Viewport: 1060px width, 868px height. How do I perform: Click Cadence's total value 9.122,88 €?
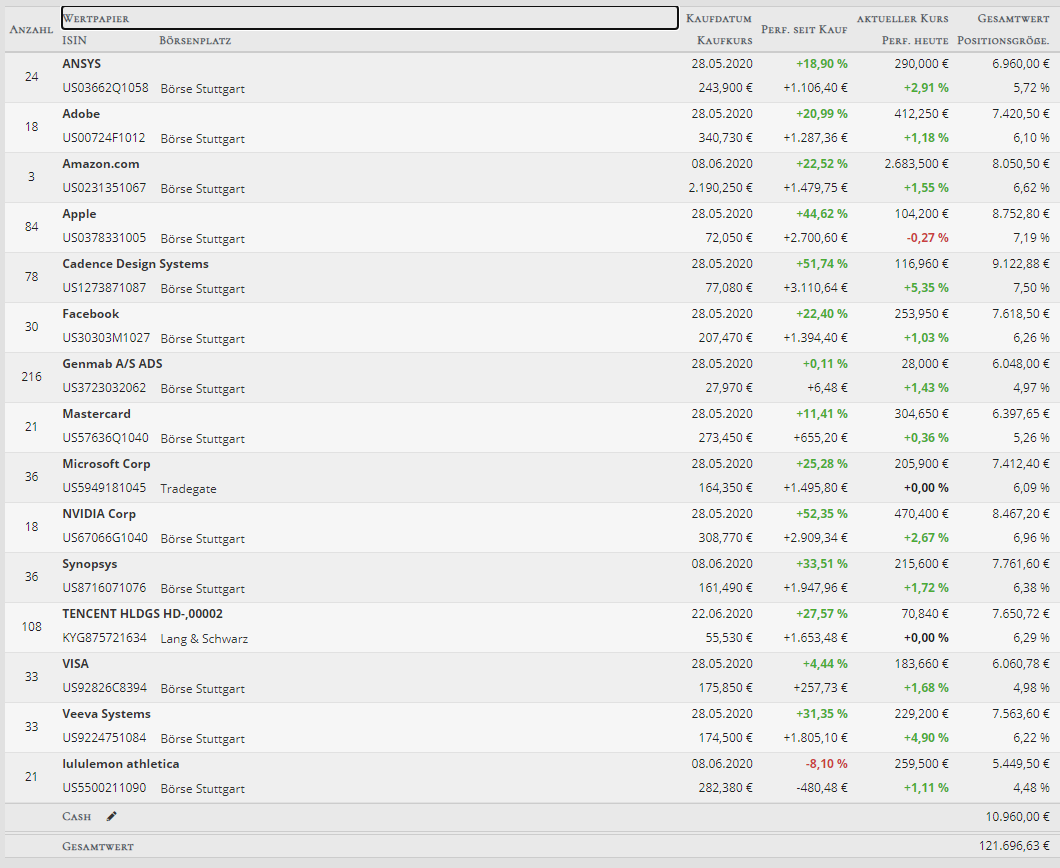[1021, 264]
